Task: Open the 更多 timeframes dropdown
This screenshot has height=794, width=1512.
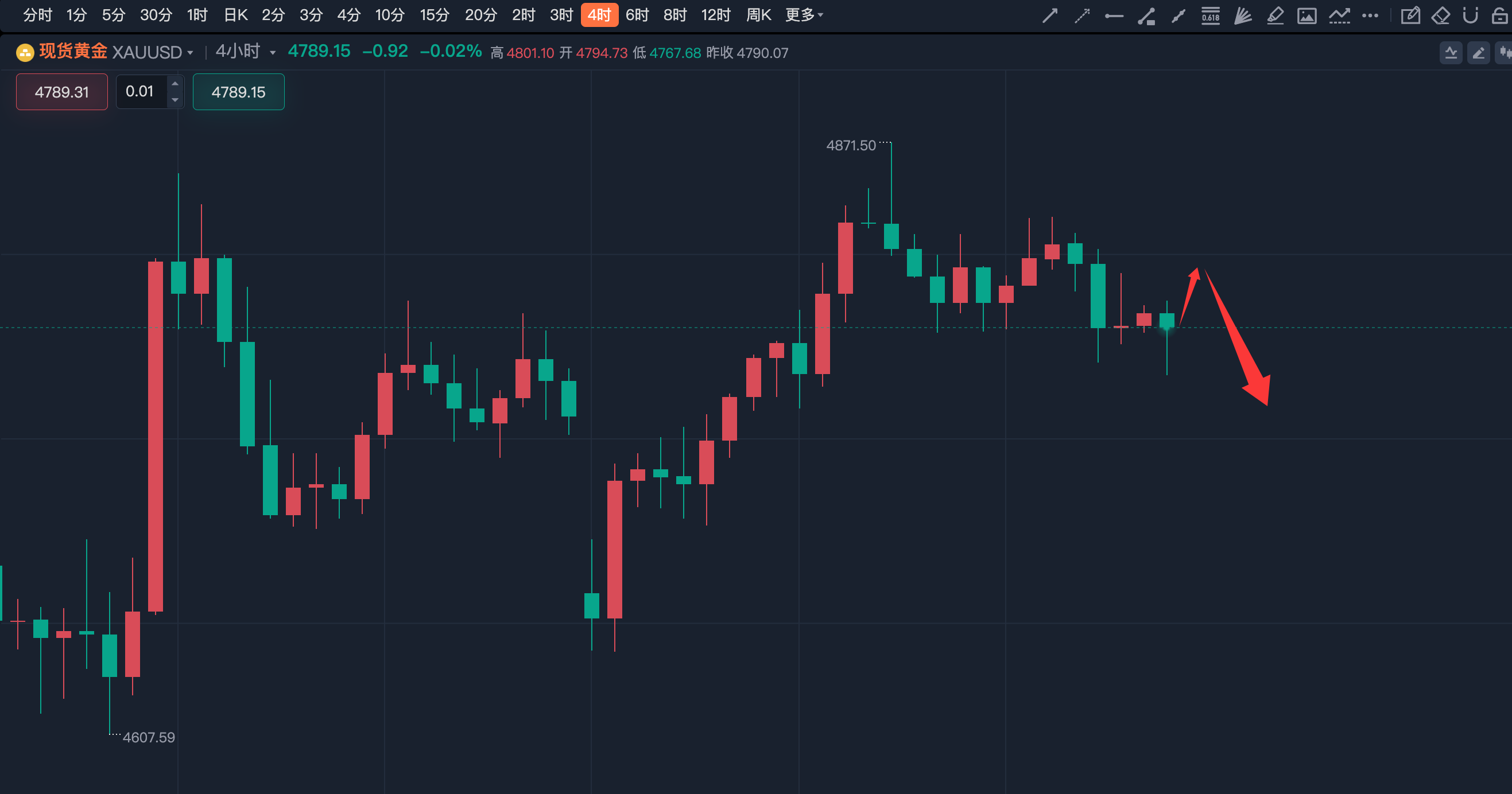Action: (804, 15)
